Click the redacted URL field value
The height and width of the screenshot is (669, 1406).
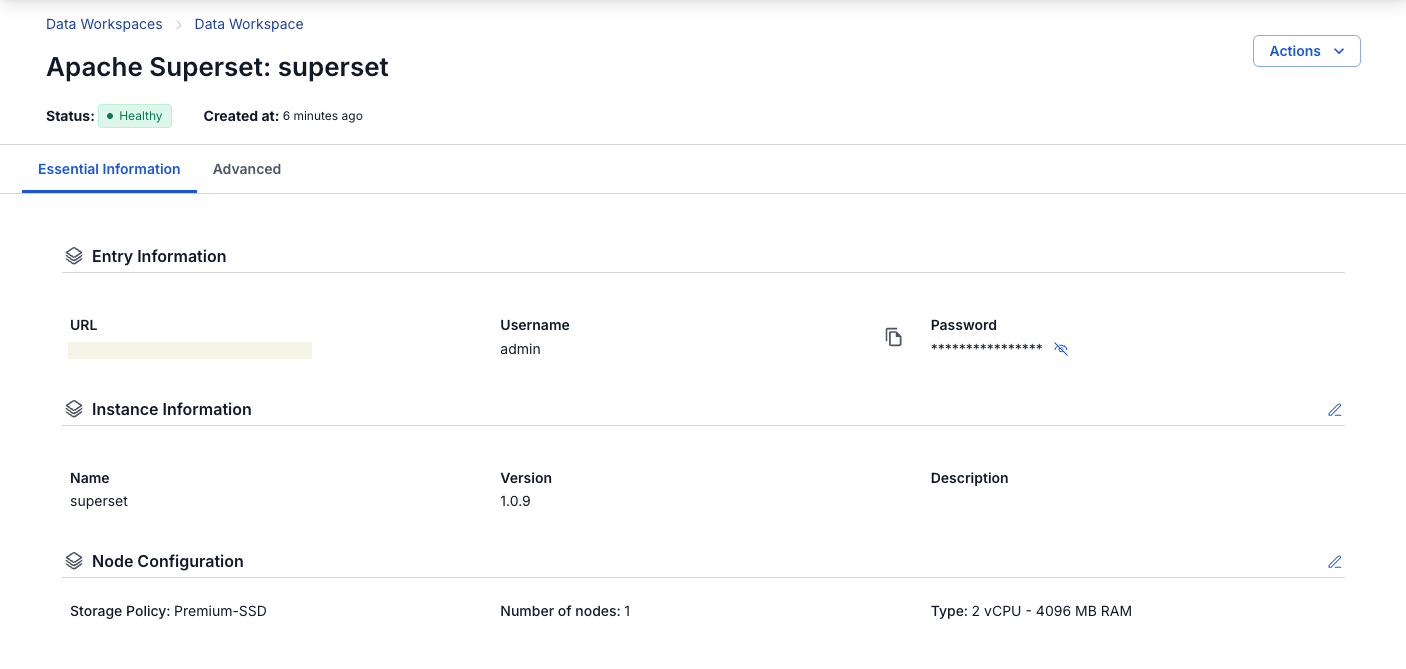click(x=190, y=350)
